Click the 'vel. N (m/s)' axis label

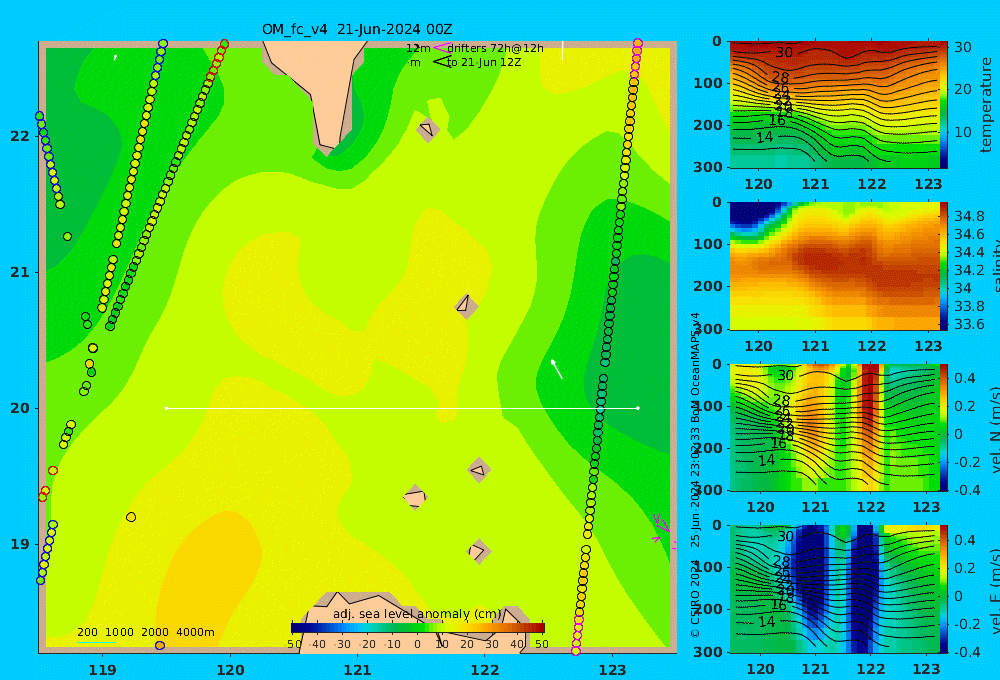[994, 429]
